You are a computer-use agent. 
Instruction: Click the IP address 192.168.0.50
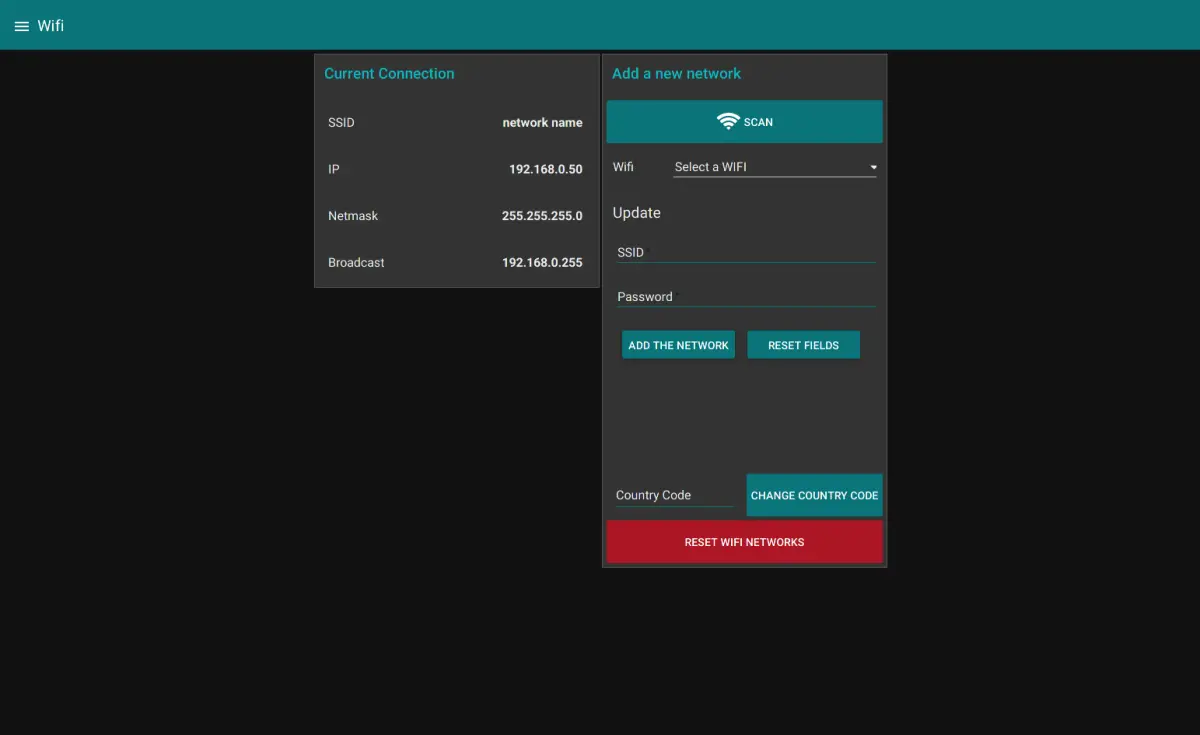[x=545, y=169]
